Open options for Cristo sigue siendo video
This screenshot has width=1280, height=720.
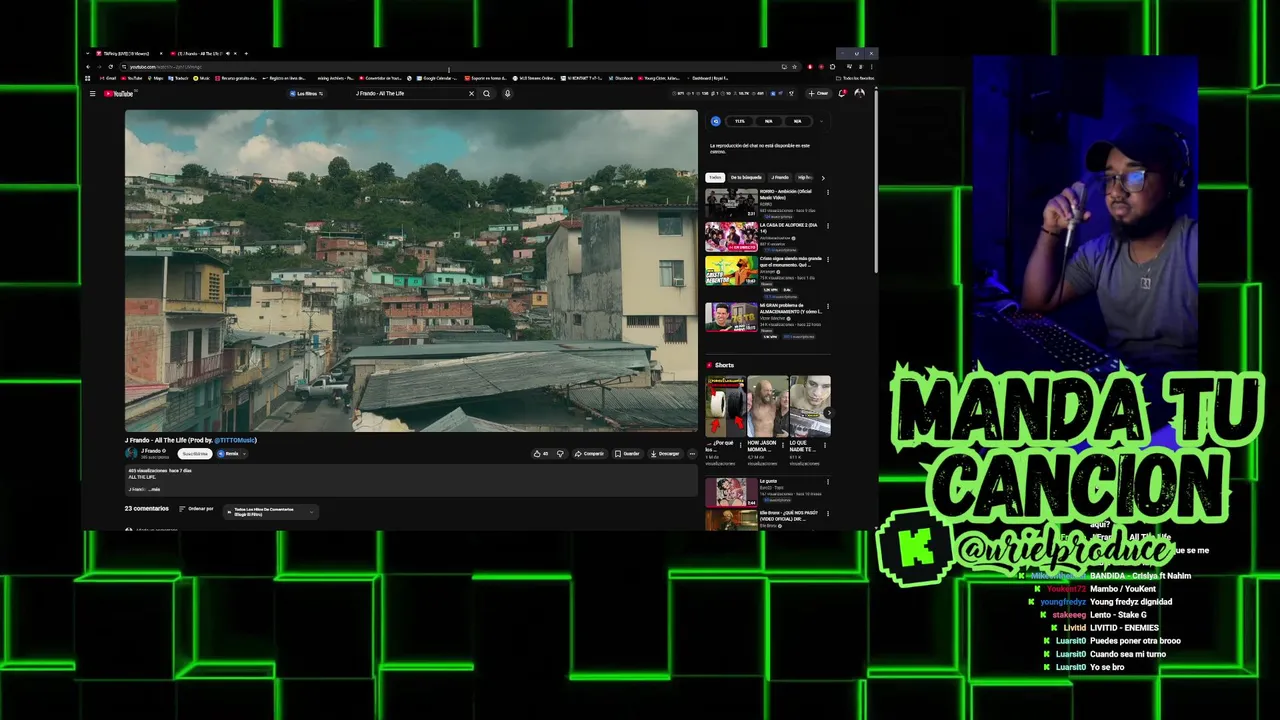[x=827, y=260]
